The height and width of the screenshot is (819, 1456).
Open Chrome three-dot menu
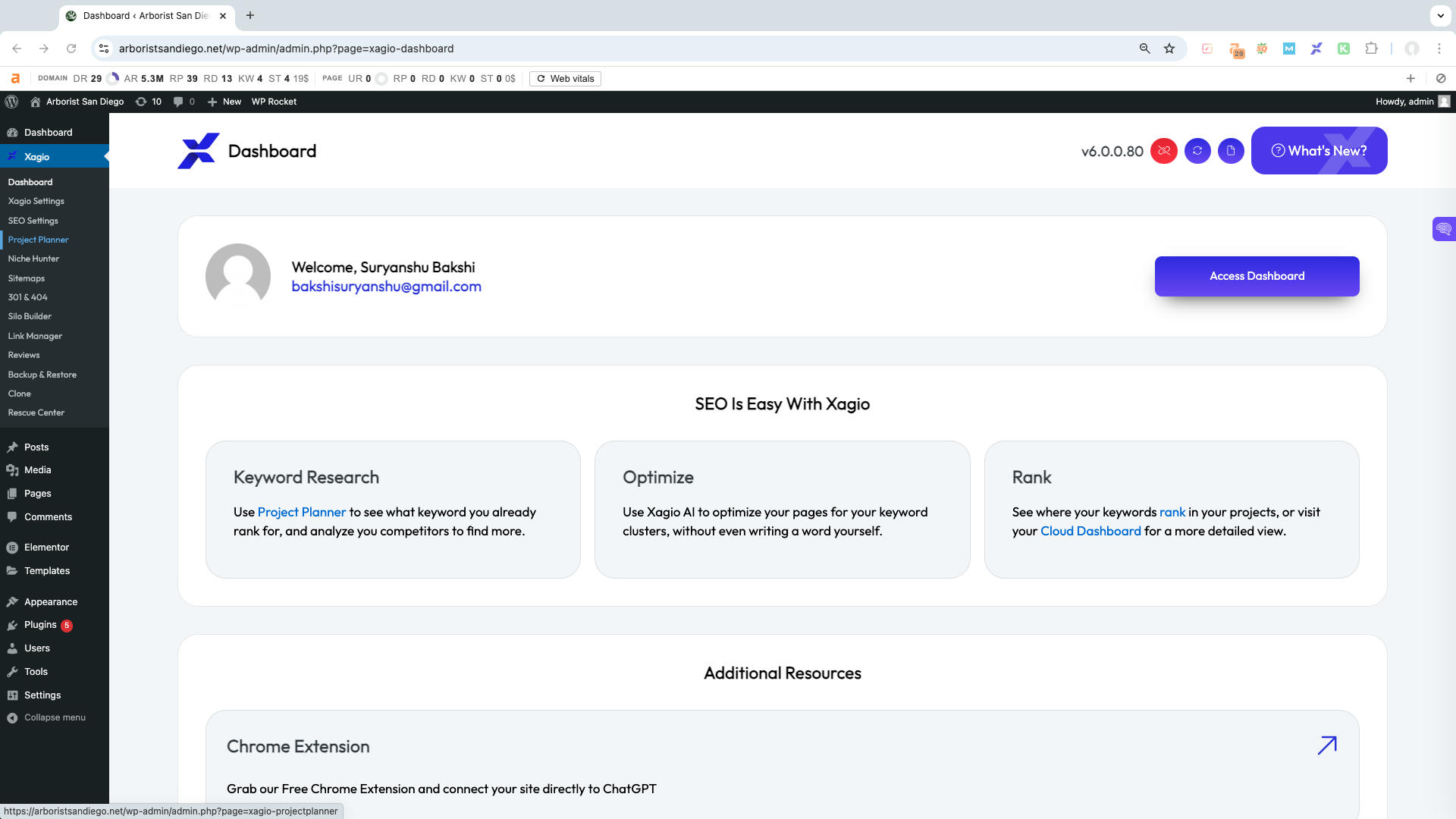coord(1439,49)
